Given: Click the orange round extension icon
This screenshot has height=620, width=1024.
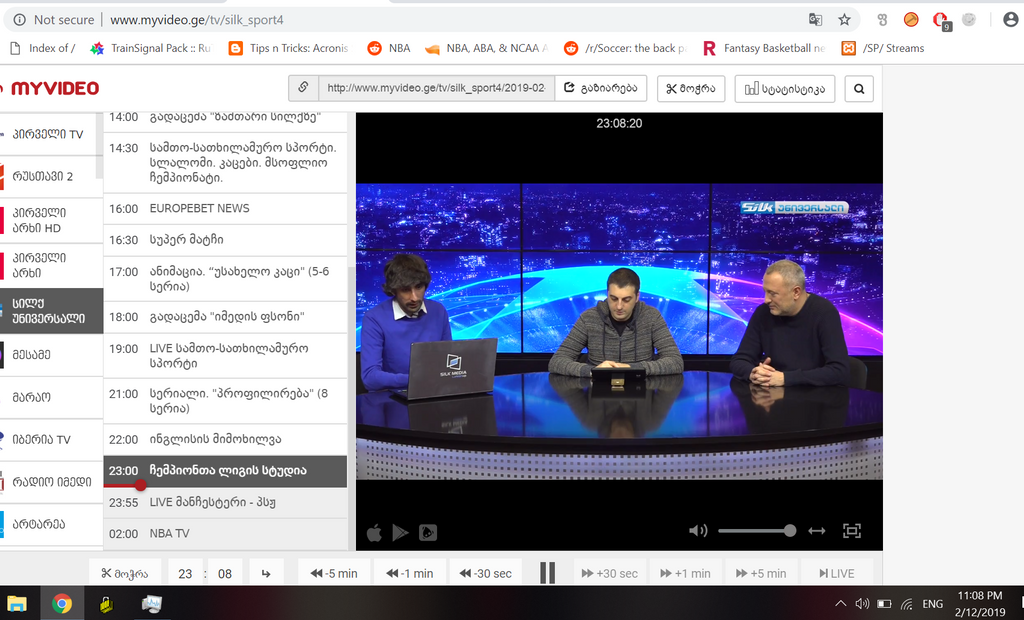Looking at the screenshot, I should (x=911, y=20).
